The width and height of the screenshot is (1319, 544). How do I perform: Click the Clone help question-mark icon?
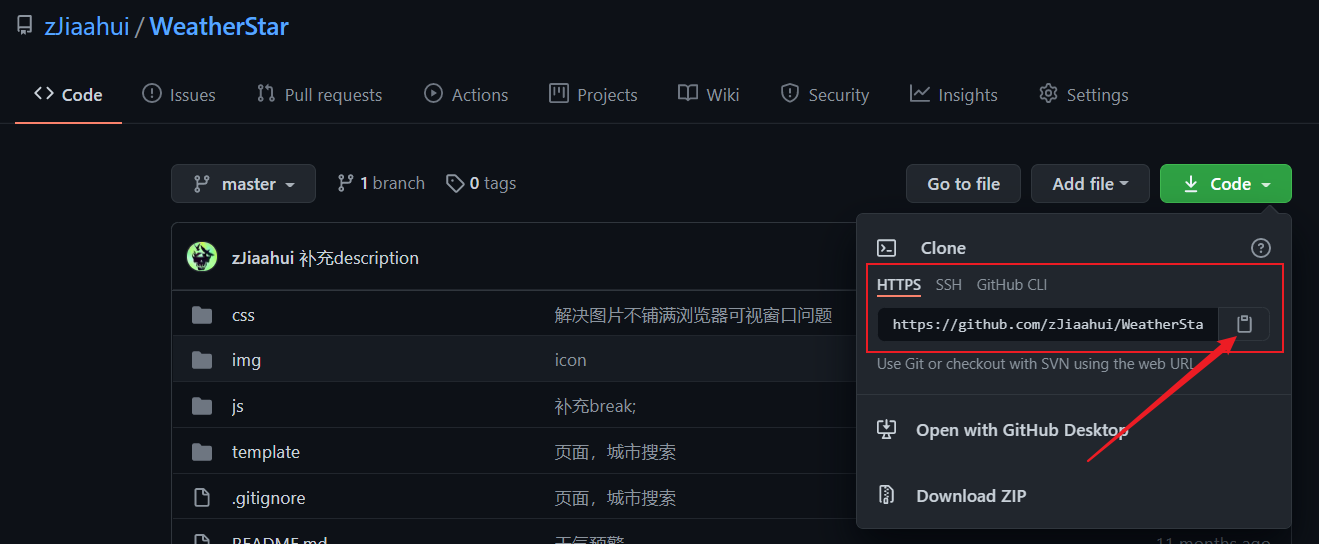pyautogui.click(x=1261, y=248)
